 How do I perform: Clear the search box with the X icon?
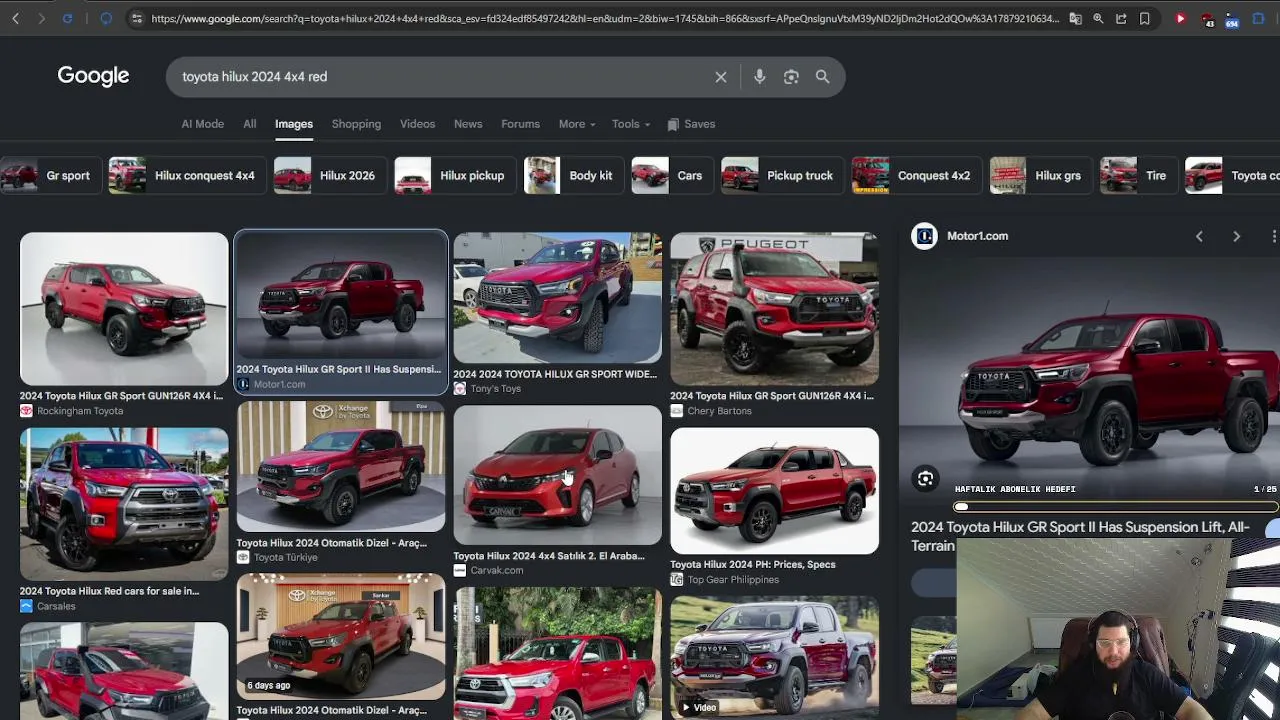[x=720, y=77]
